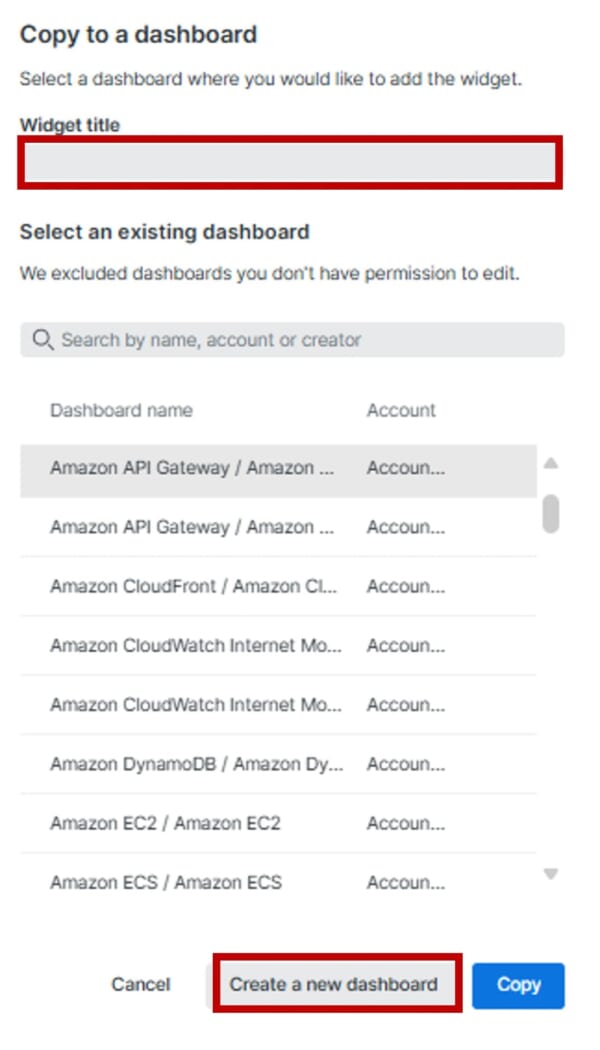Click the Account column header
This screenshot has height=1050, width=600.
point(401,410)
